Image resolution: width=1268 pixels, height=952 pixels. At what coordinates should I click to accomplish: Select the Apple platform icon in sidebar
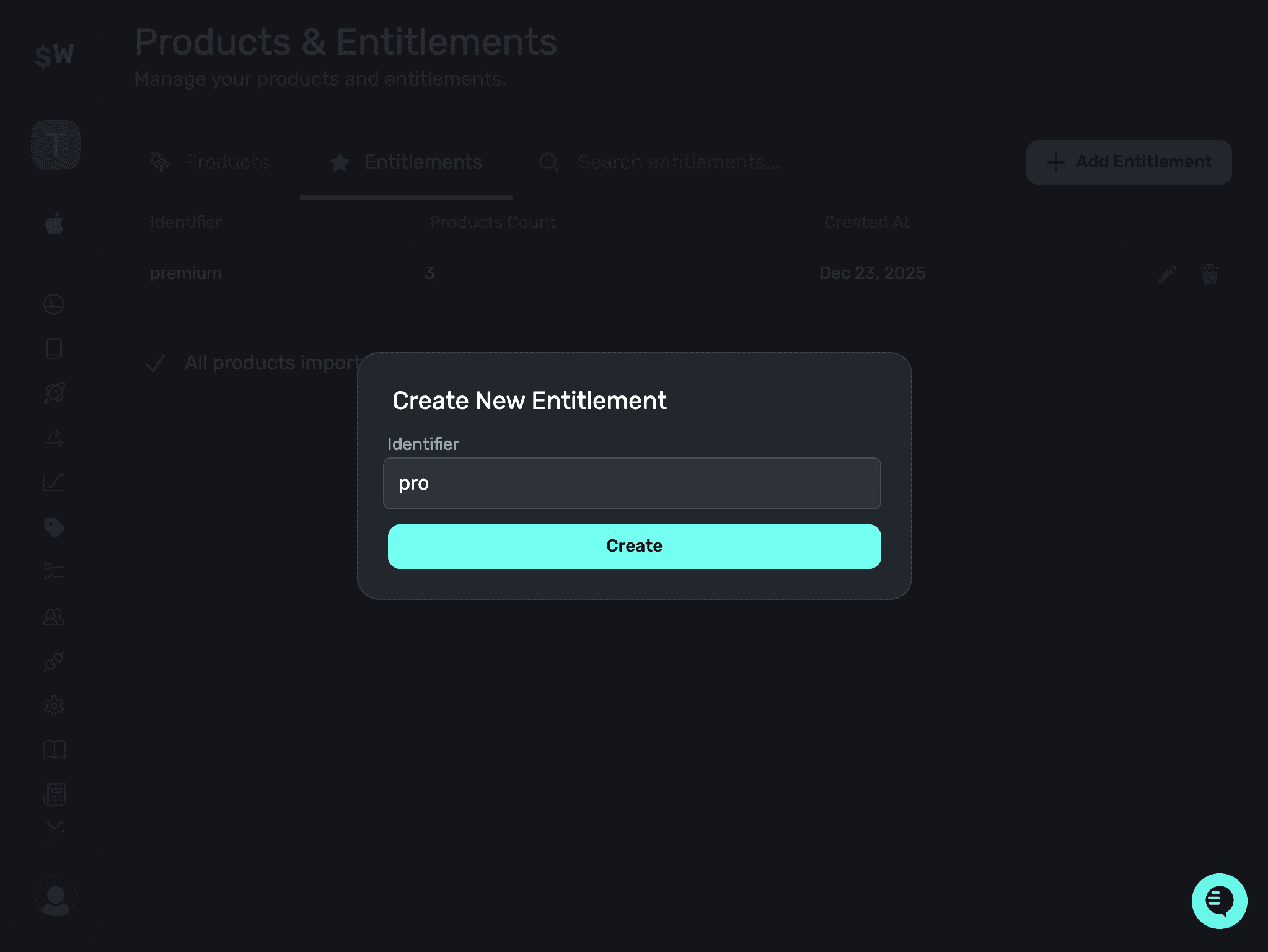pos(55,224)
